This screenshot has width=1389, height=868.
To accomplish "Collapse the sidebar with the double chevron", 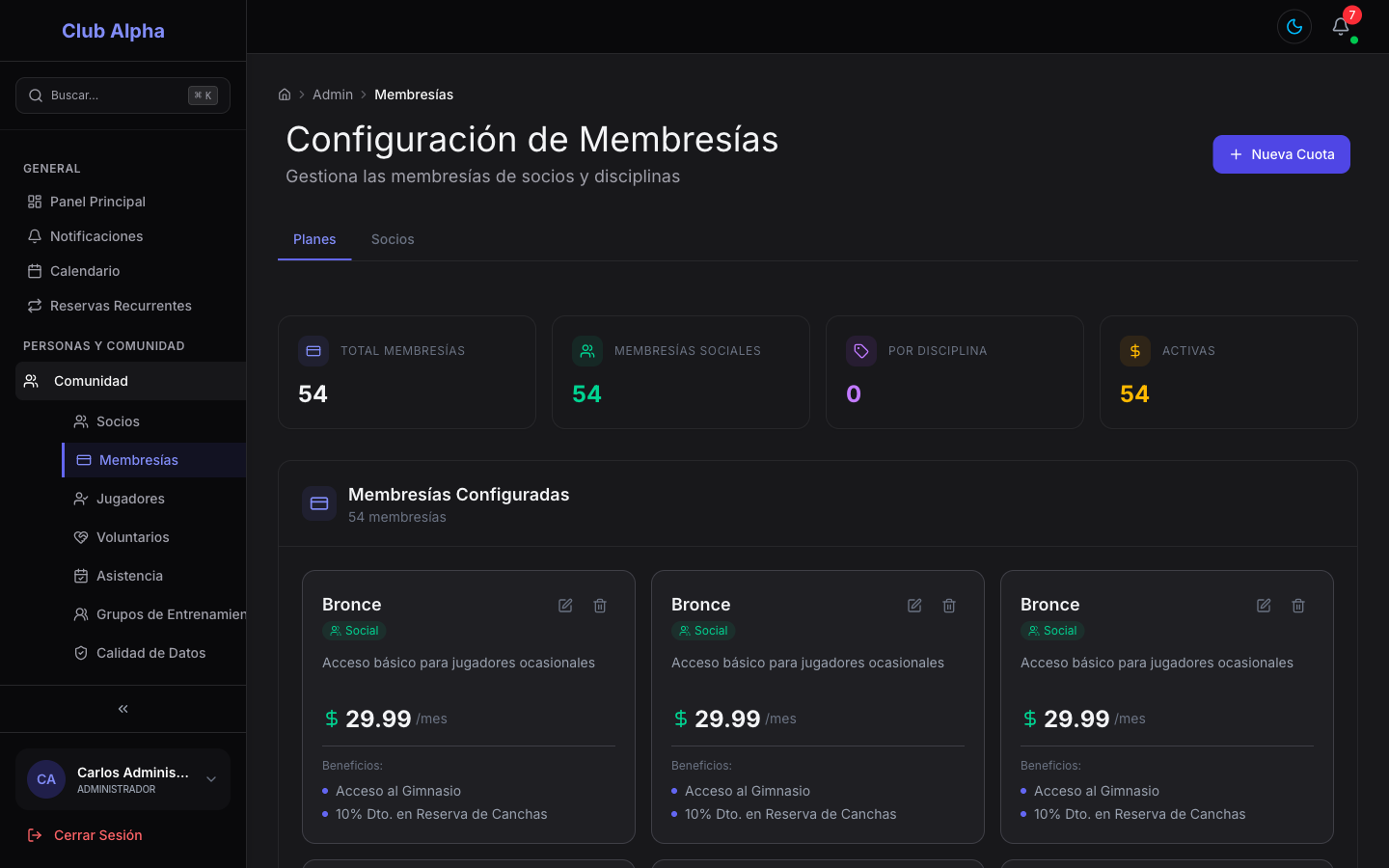I will pyautogui.click(x=123, y=709).
